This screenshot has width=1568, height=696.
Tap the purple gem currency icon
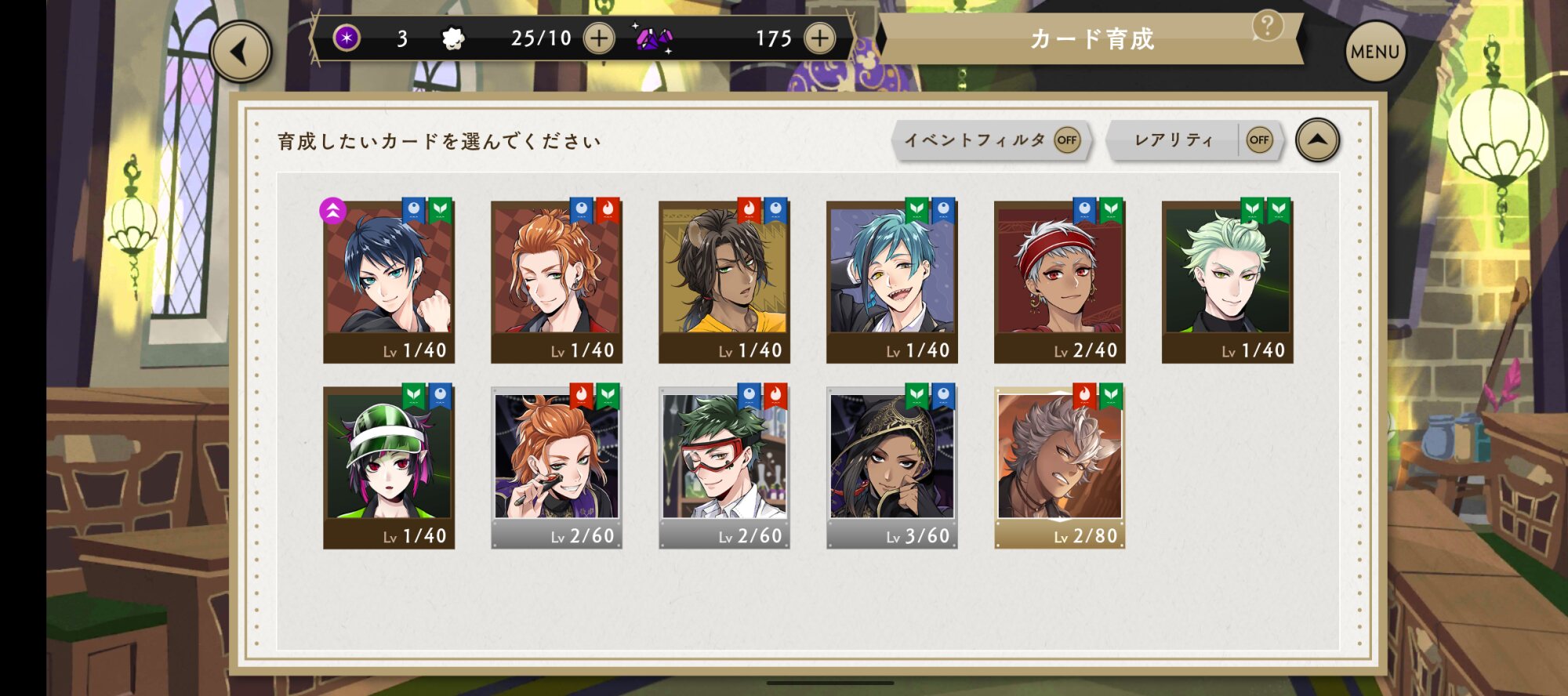pos(653,38)
